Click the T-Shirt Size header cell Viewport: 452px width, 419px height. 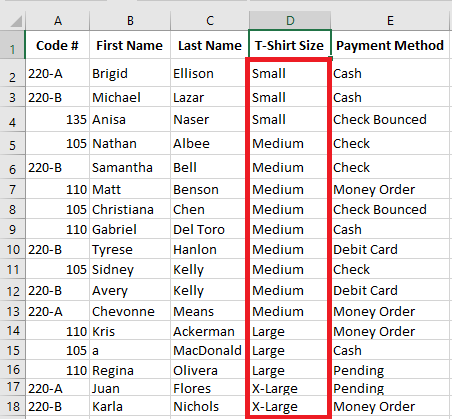[x=289, y=45]
